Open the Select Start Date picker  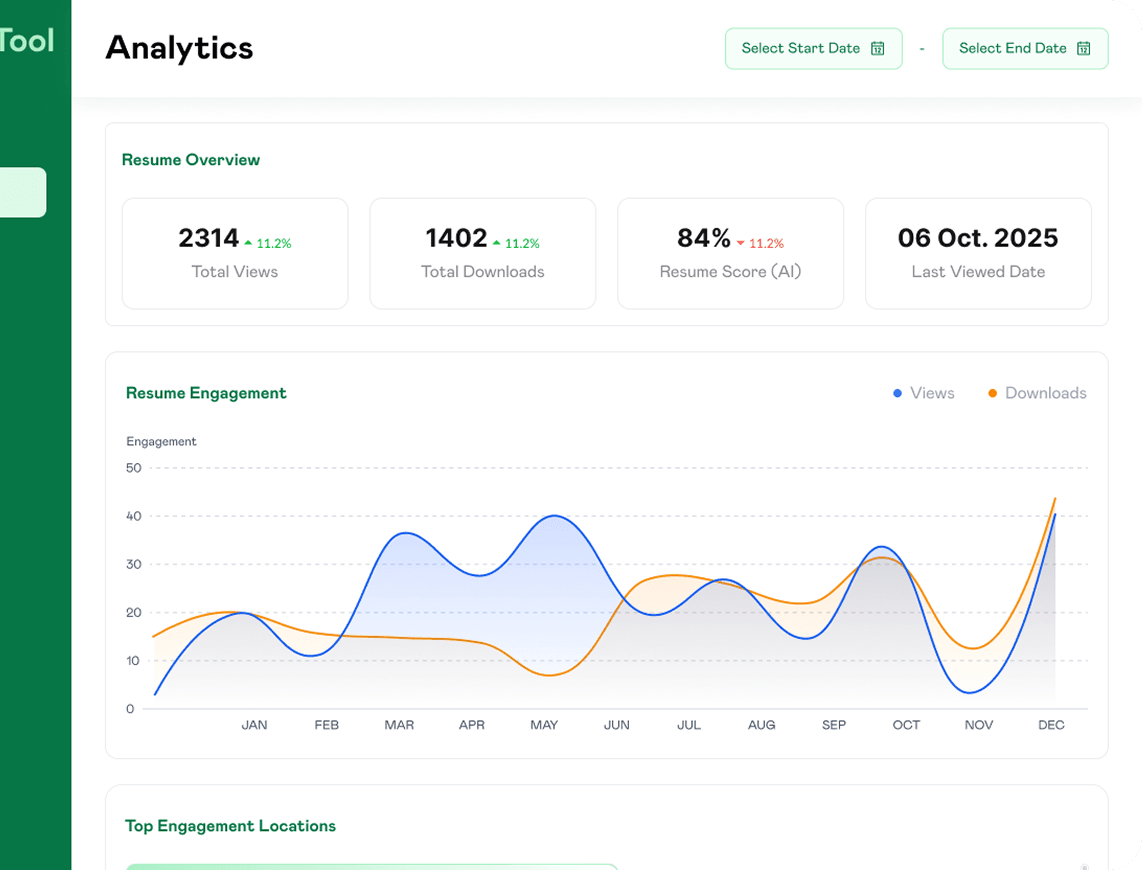(x=814, y=49)
